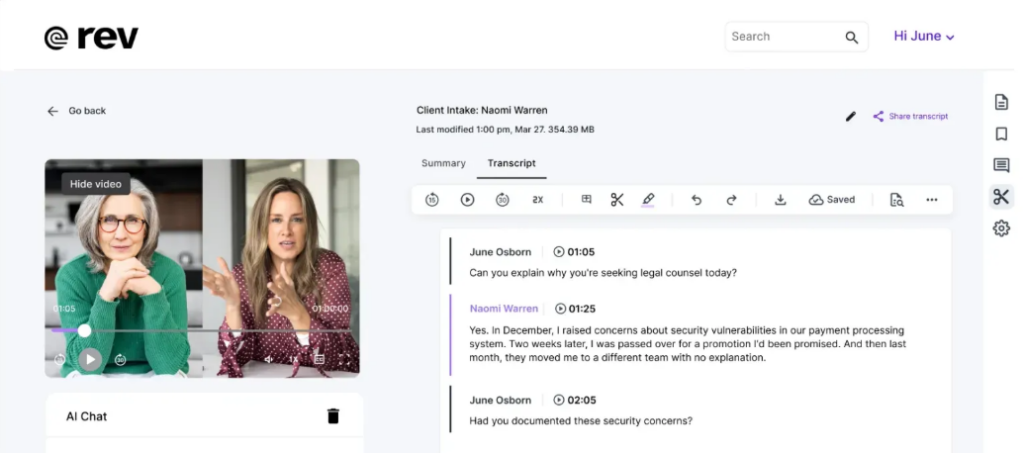Jump to 02:05 timestamp for June Osborn
This screenshot has height=453, width=1024.
(575, 400)
